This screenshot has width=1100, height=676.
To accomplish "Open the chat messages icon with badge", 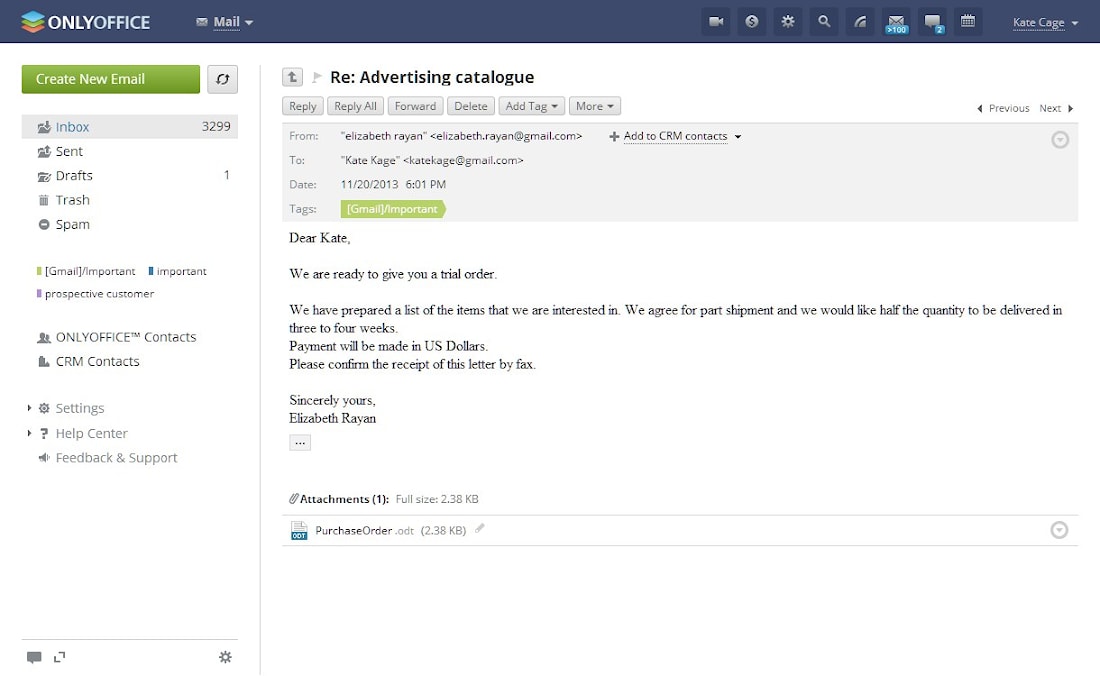I will pyautogui.click(x=932, y=22).
